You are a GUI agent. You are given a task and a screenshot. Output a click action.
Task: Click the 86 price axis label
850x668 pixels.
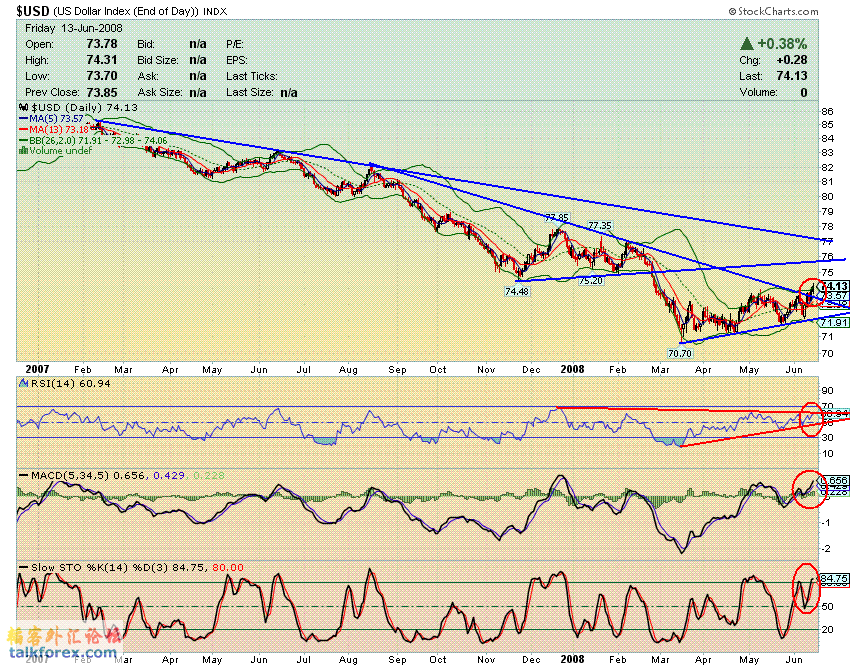[827, 112]
